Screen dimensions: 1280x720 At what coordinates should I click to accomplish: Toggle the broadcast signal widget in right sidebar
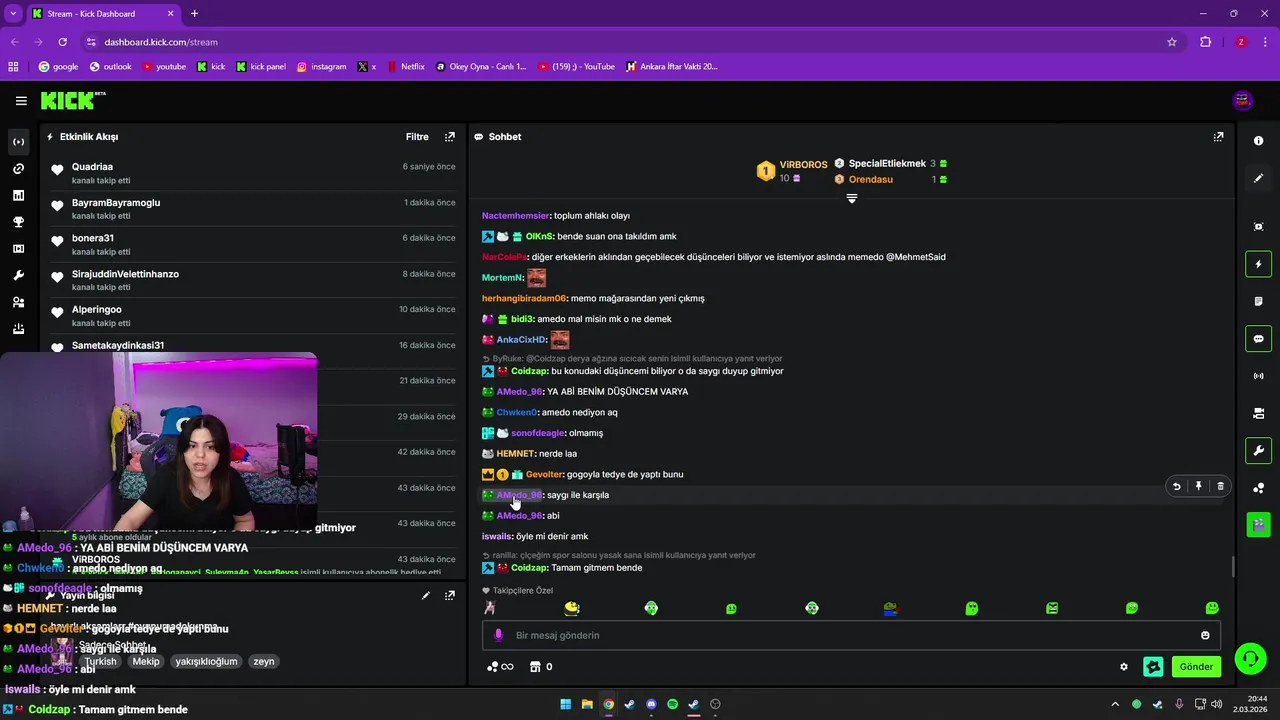coord(1258,376)
